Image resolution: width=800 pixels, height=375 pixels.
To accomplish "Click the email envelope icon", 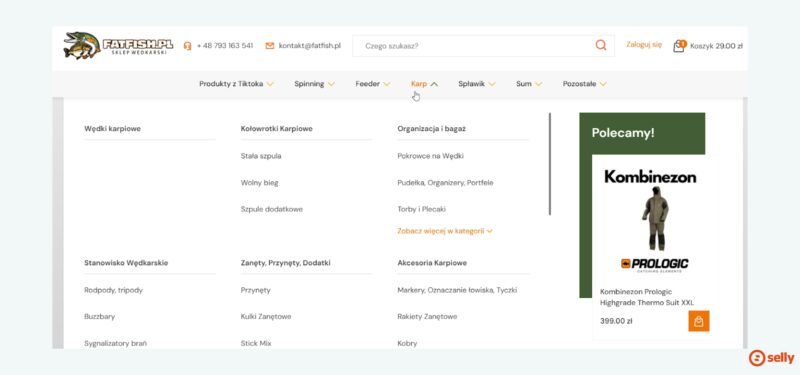I will 270,46.
